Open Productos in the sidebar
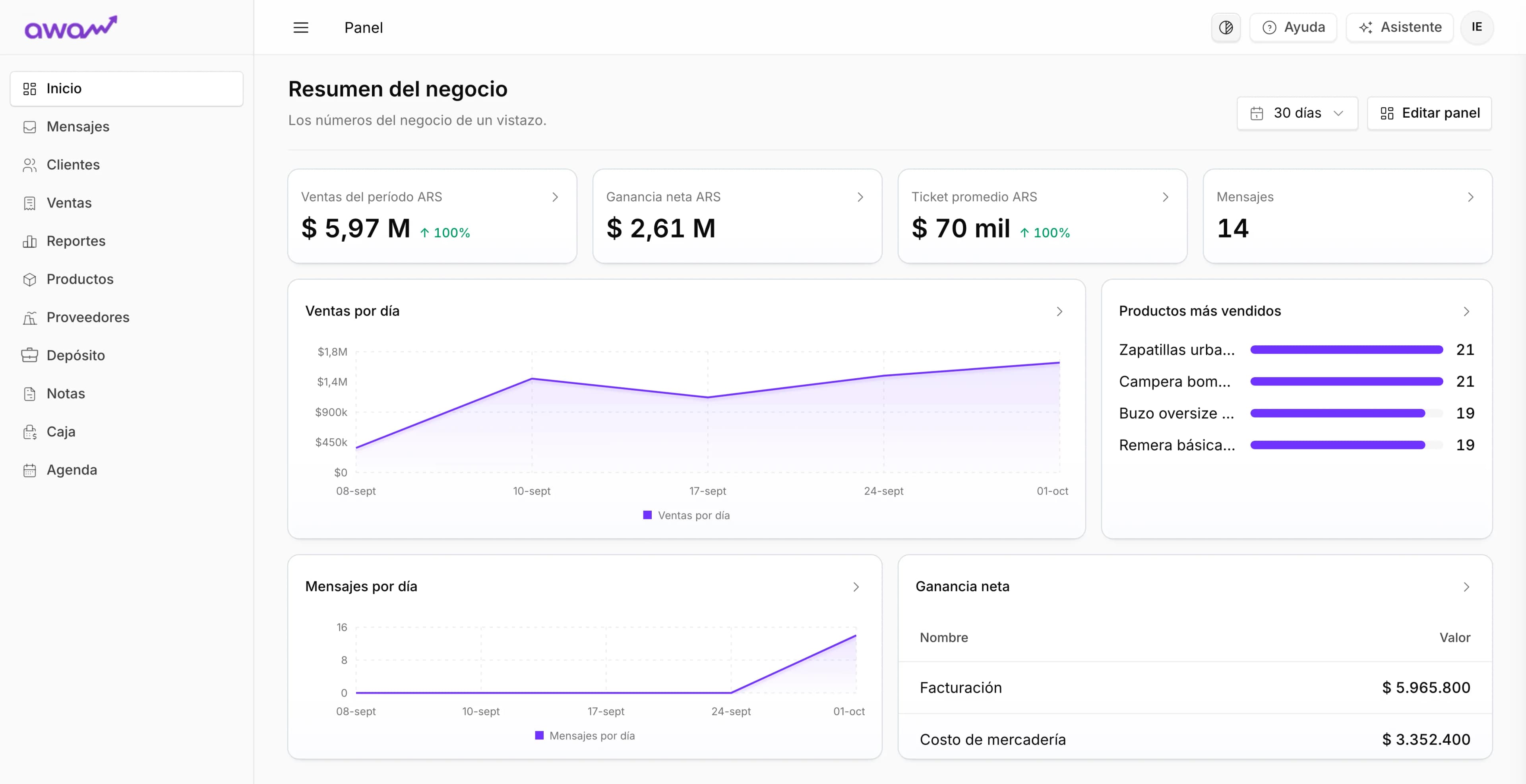This screenshot has height=784, width=1526. [127, 279]
